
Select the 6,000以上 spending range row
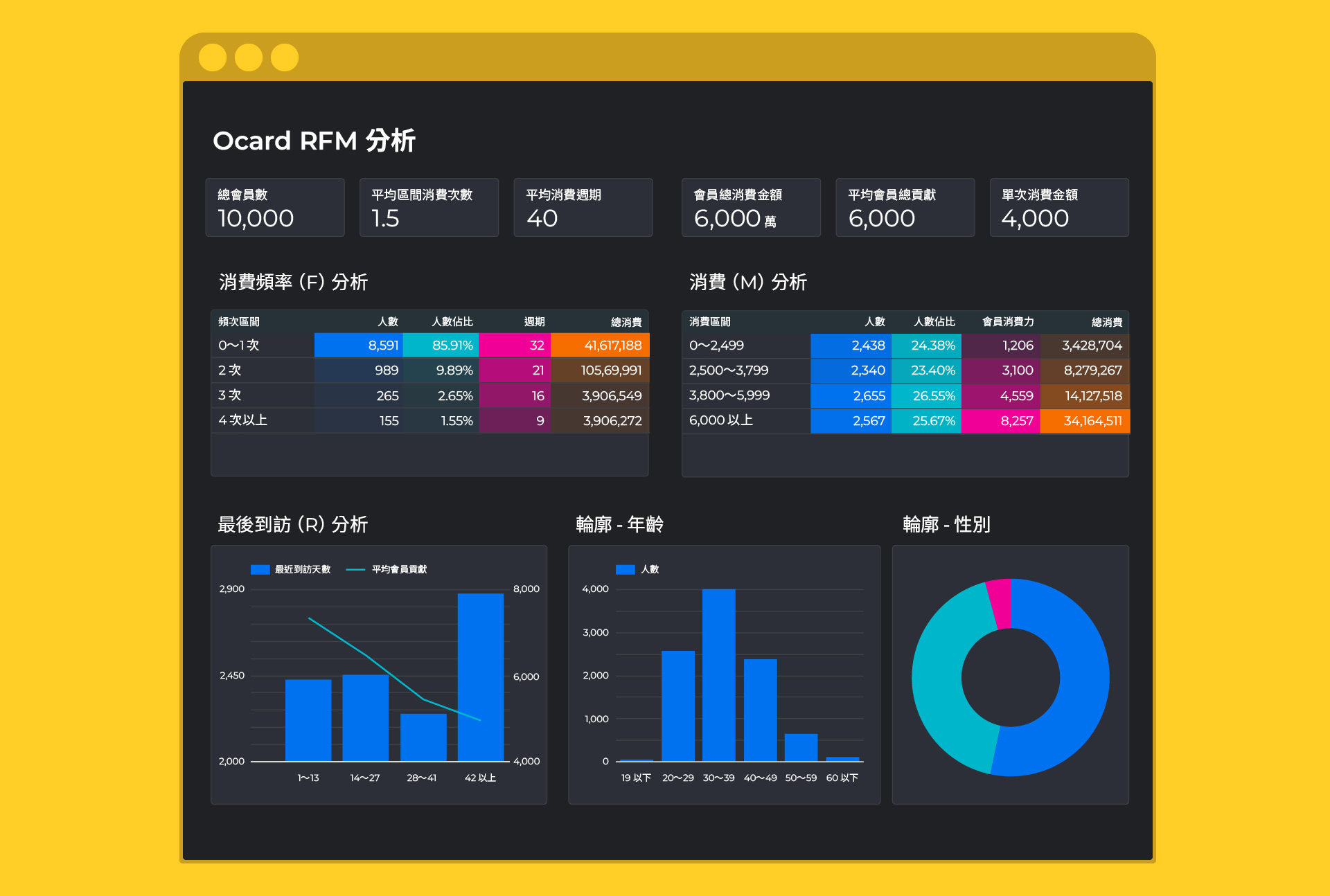pos(906,421)
